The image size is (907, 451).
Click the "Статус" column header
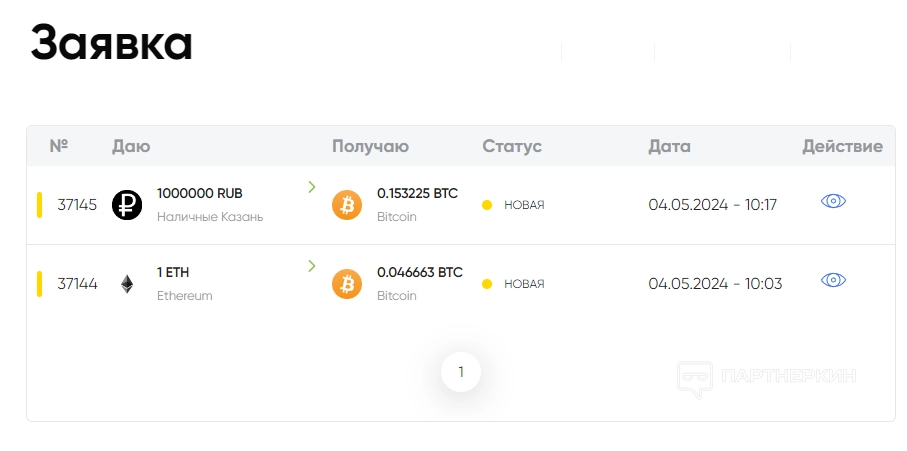pyautogui.click(x=512, y=146)
